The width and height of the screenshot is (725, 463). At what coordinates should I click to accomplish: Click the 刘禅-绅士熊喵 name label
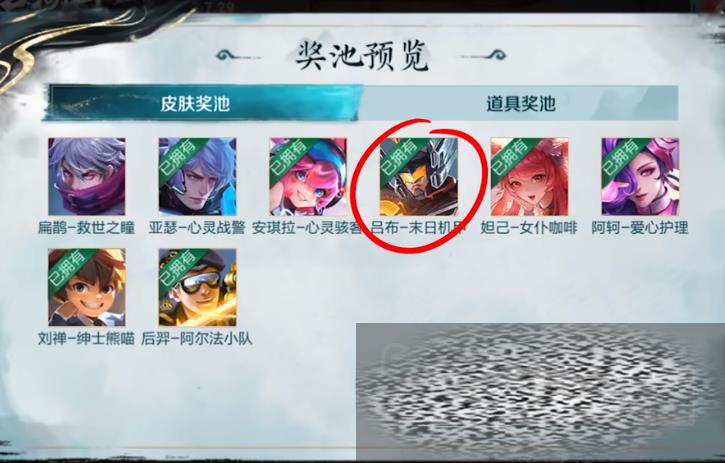pyautogui.click(x=86, y=339)
